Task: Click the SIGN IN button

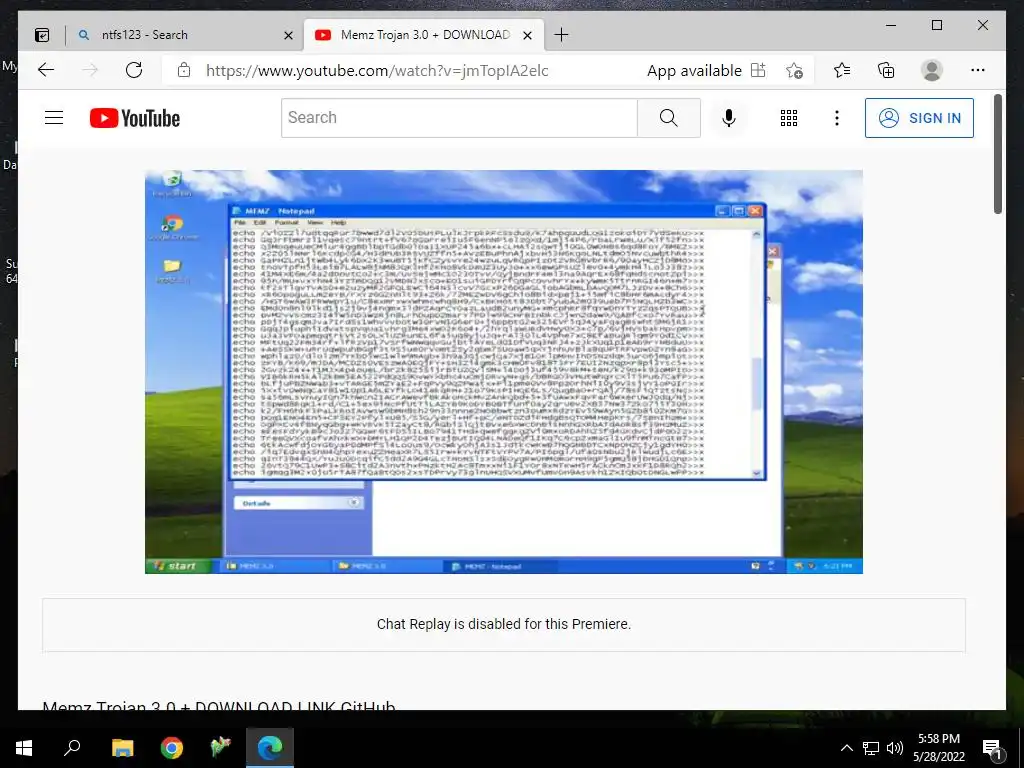Action: (920, 118)
